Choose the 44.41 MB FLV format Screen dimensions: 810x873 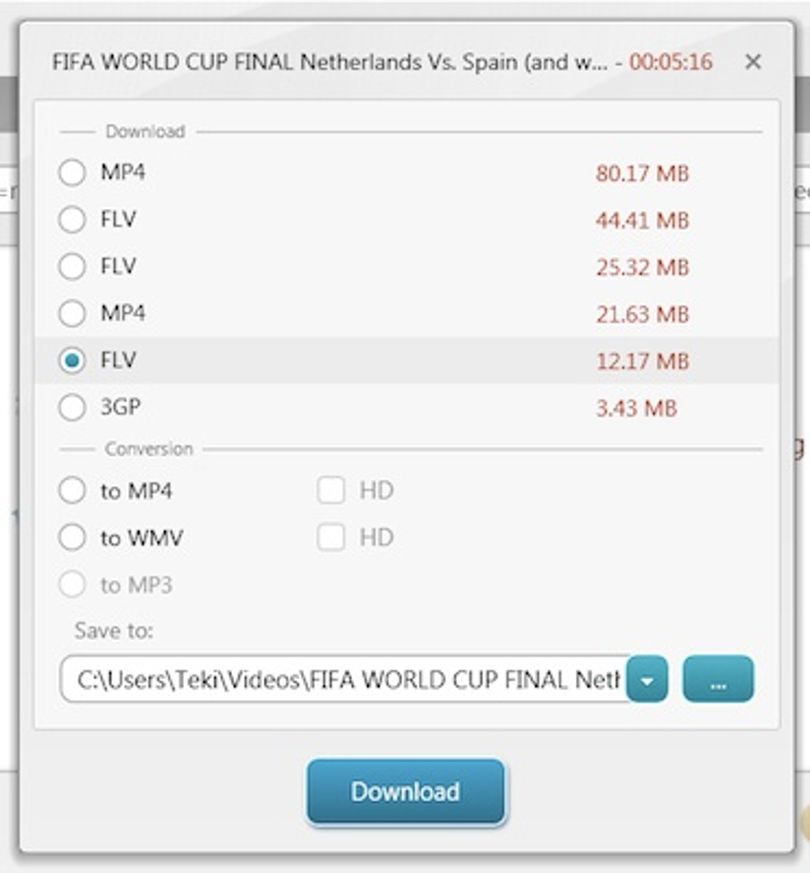[x=72, y=219]
